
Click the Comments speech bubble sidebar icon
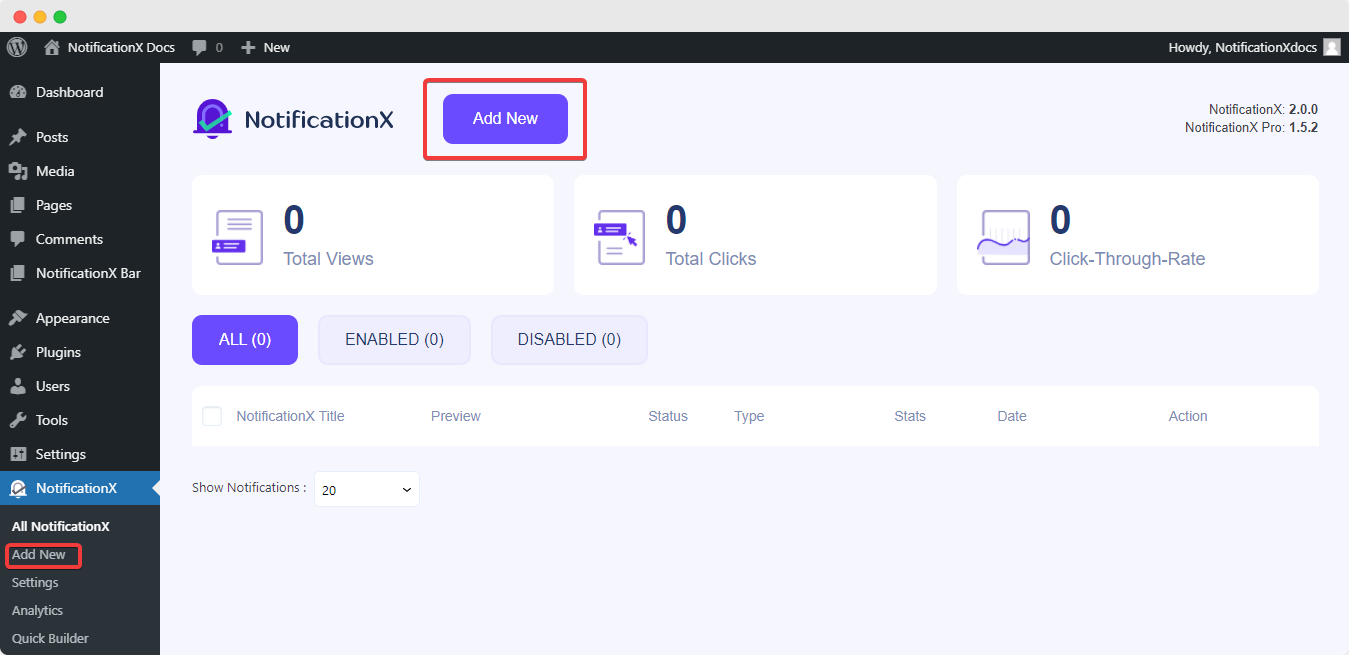[x=18, y=239]
